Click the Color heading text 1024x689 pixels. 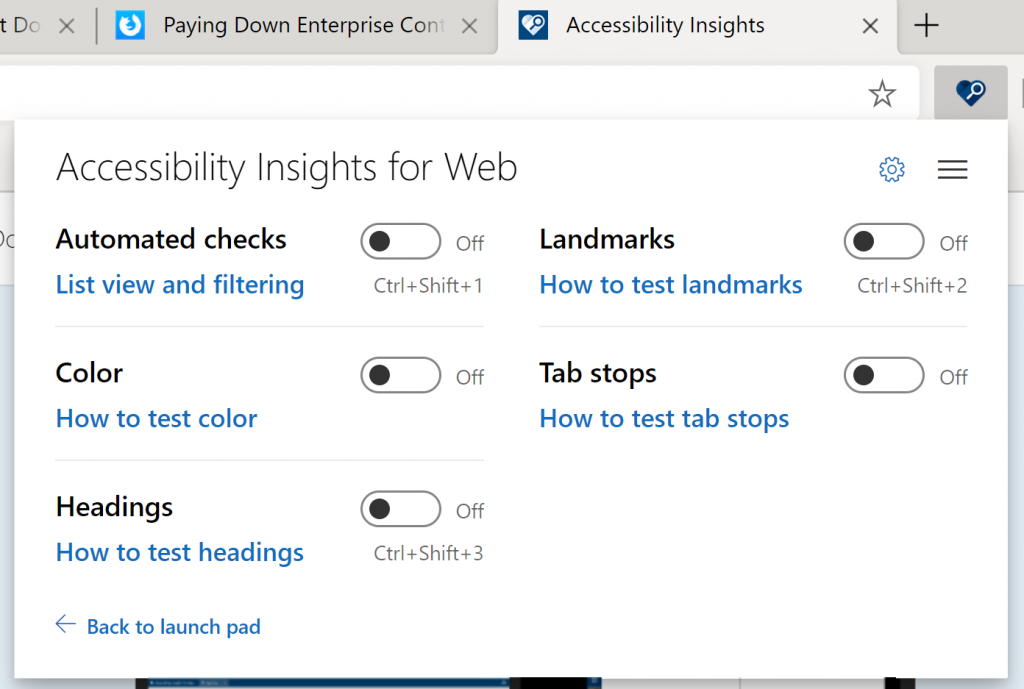89,374
